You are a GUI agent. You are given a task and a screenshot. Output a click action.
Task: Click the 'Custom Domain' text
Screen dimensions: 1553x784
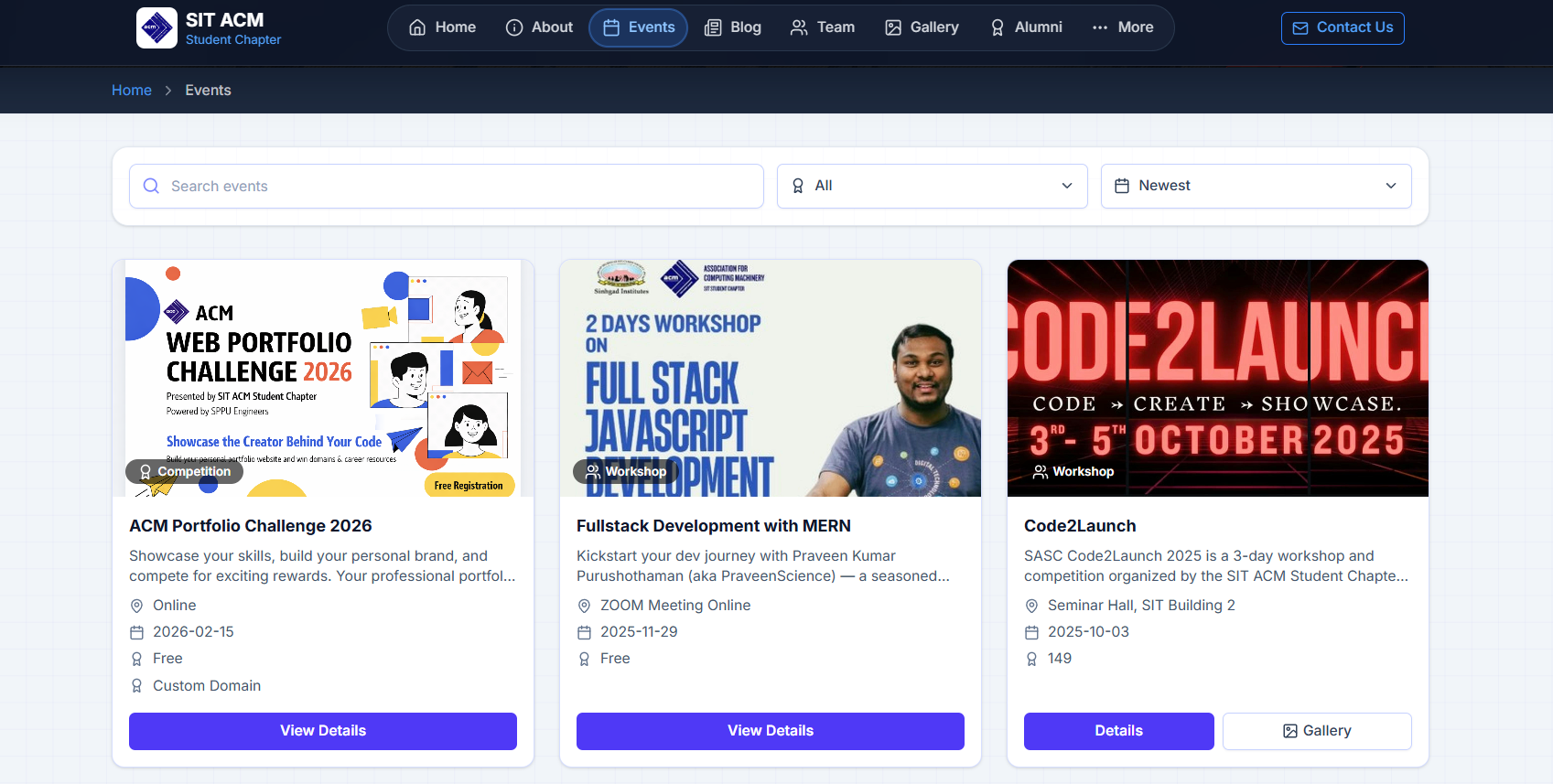tap(207, 686)
